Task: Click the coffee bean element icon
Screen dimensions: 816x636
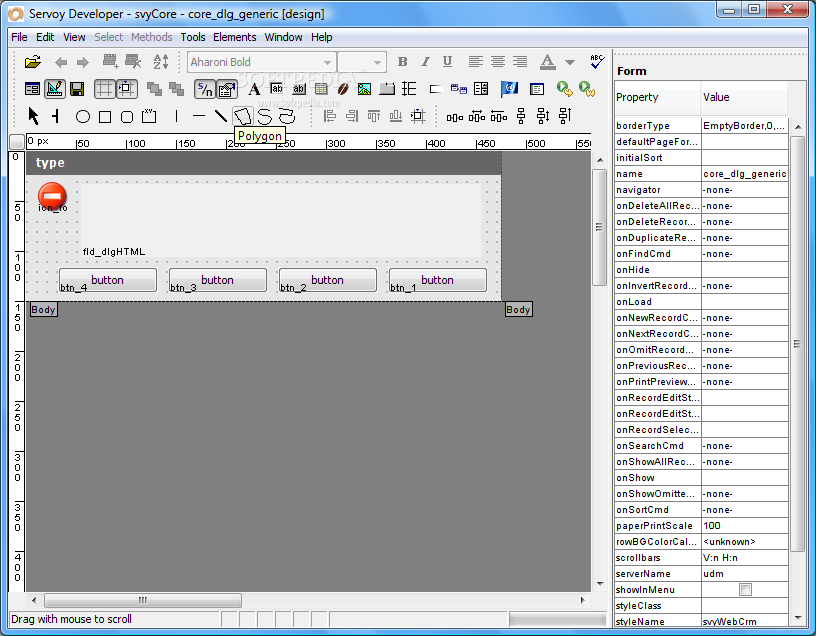Action: tap(343, 89)
